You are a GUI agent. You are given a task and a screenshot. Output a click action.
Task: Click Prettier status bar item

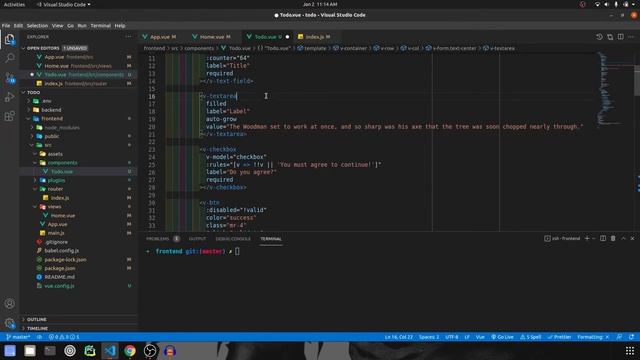pos(559,337)
